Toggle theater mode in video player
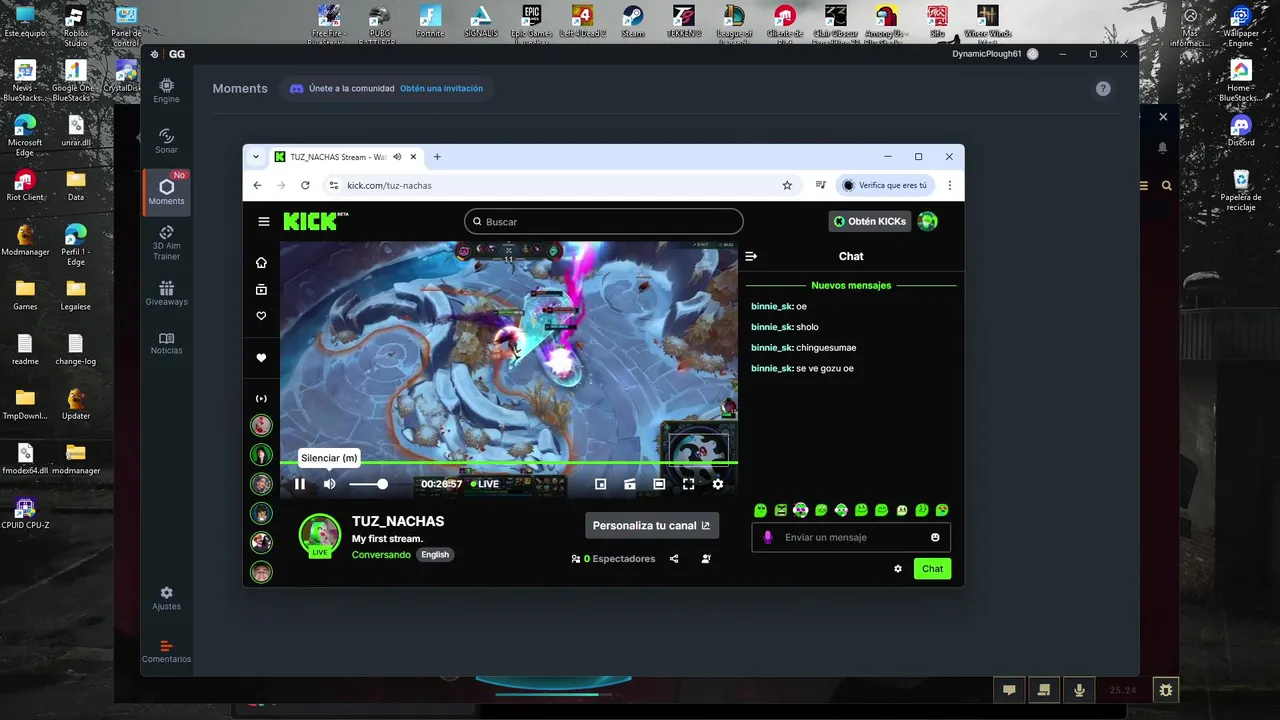Viewport: 1280px width, 720px height. (x=659, y=484)
